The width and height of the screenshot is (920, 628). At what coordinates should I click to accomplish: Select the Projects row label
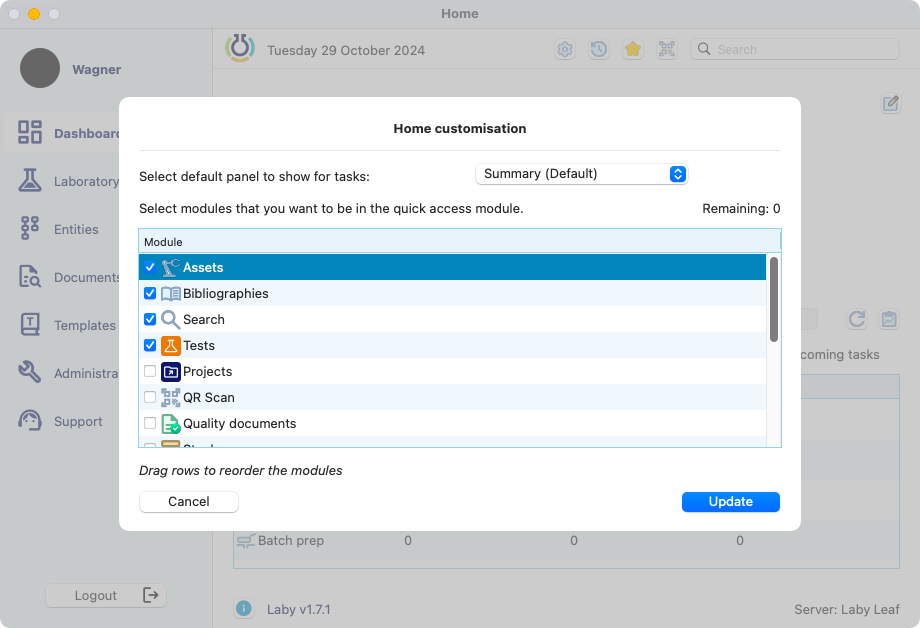point(208,372)
